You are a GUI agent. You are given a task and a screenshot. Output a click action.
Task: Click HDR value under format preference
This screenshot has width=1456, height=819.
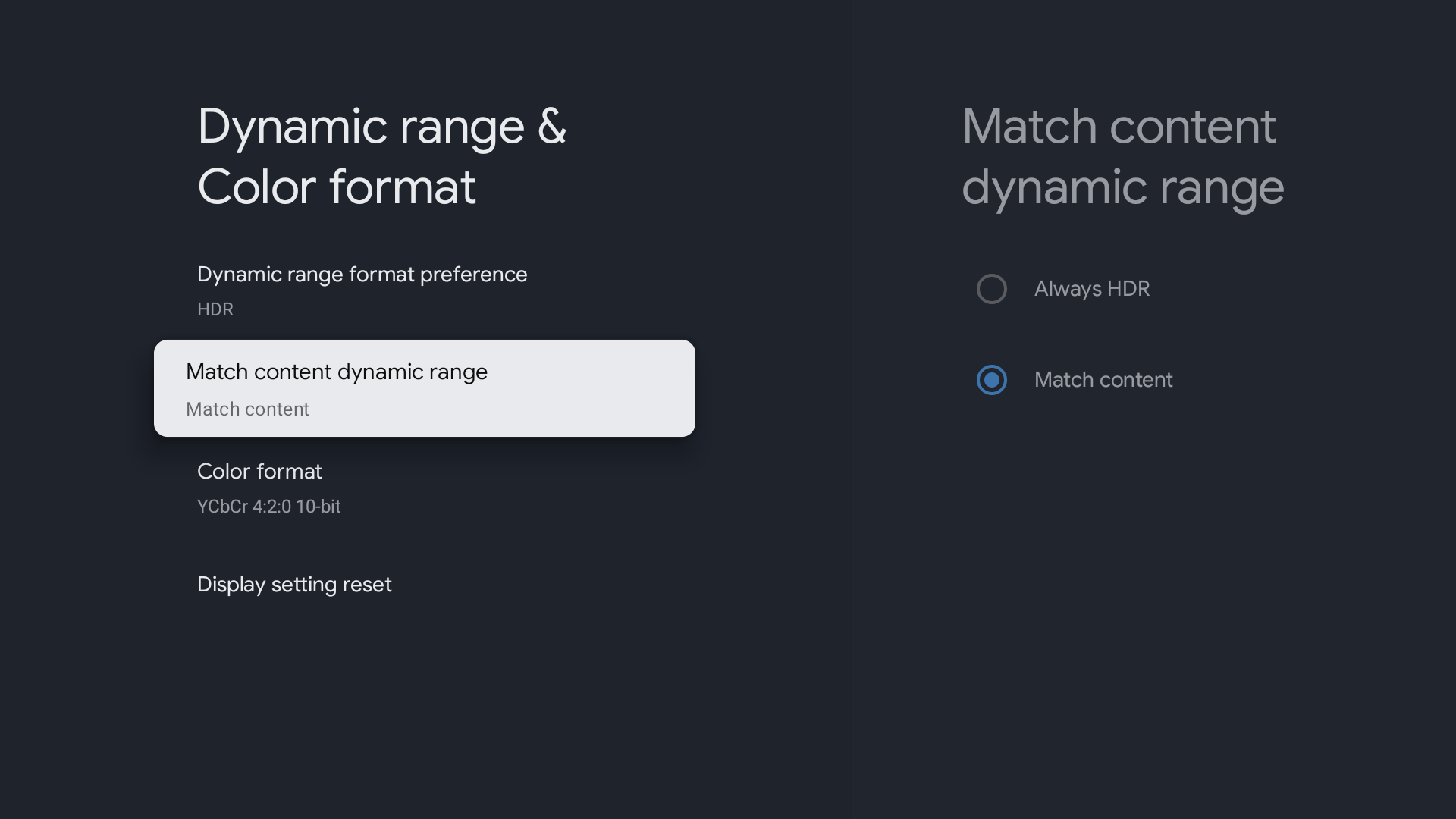[x=215, y=309]
